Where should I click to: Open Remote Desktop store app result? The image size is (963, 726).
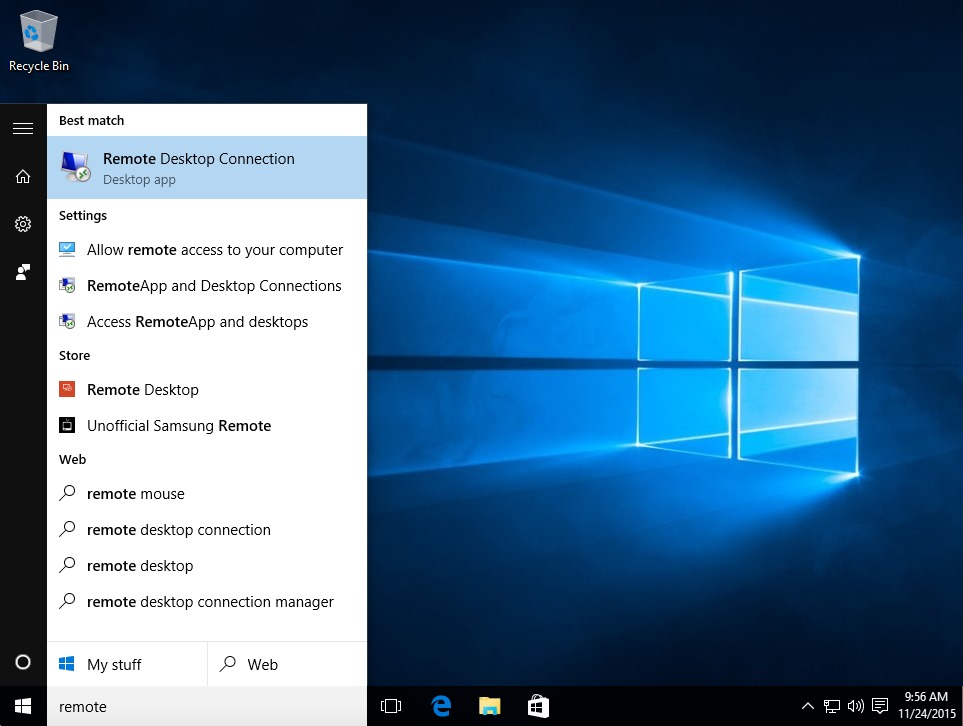(x=207, y=390)
